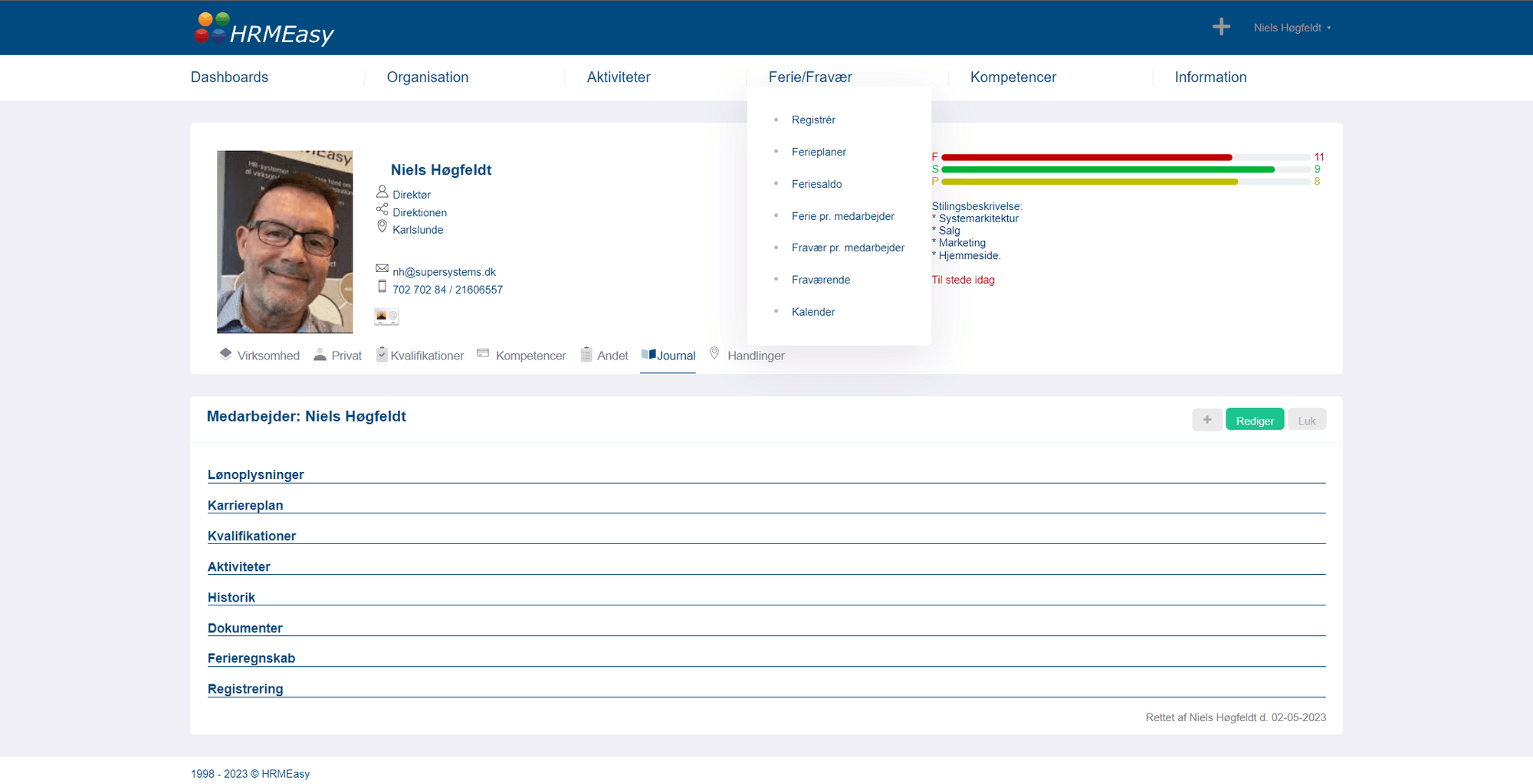The height and width of the screenshot is (784, 1533).
Task: Click the email nh@supersystems.dk
Action: coord(444,272)
